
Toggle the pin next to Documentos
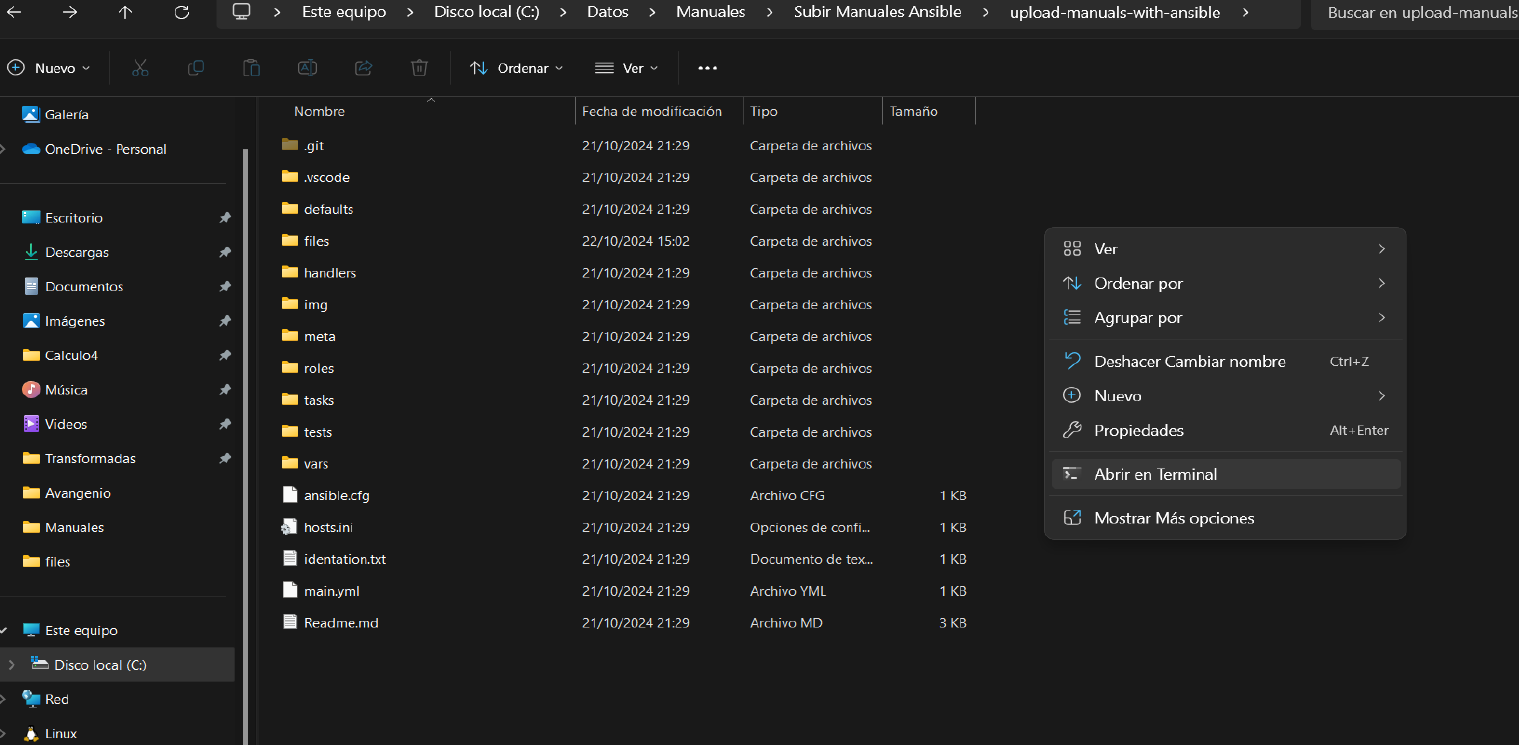pyautogui.click(x=225, y=287)
